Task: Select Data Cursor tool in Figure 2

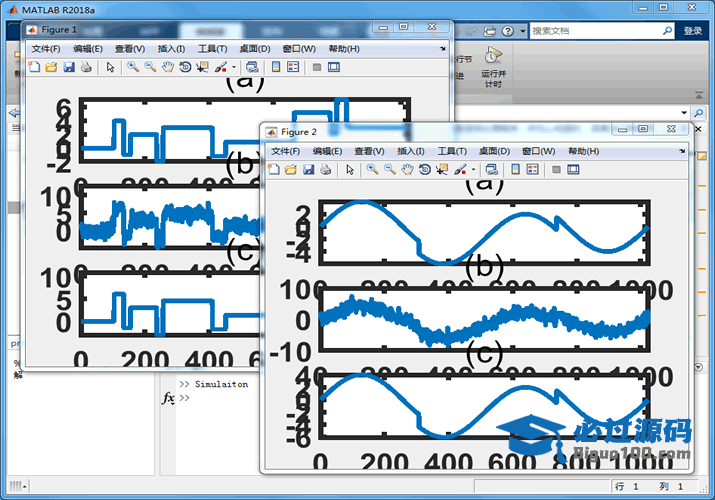Action: pos(441,170)
